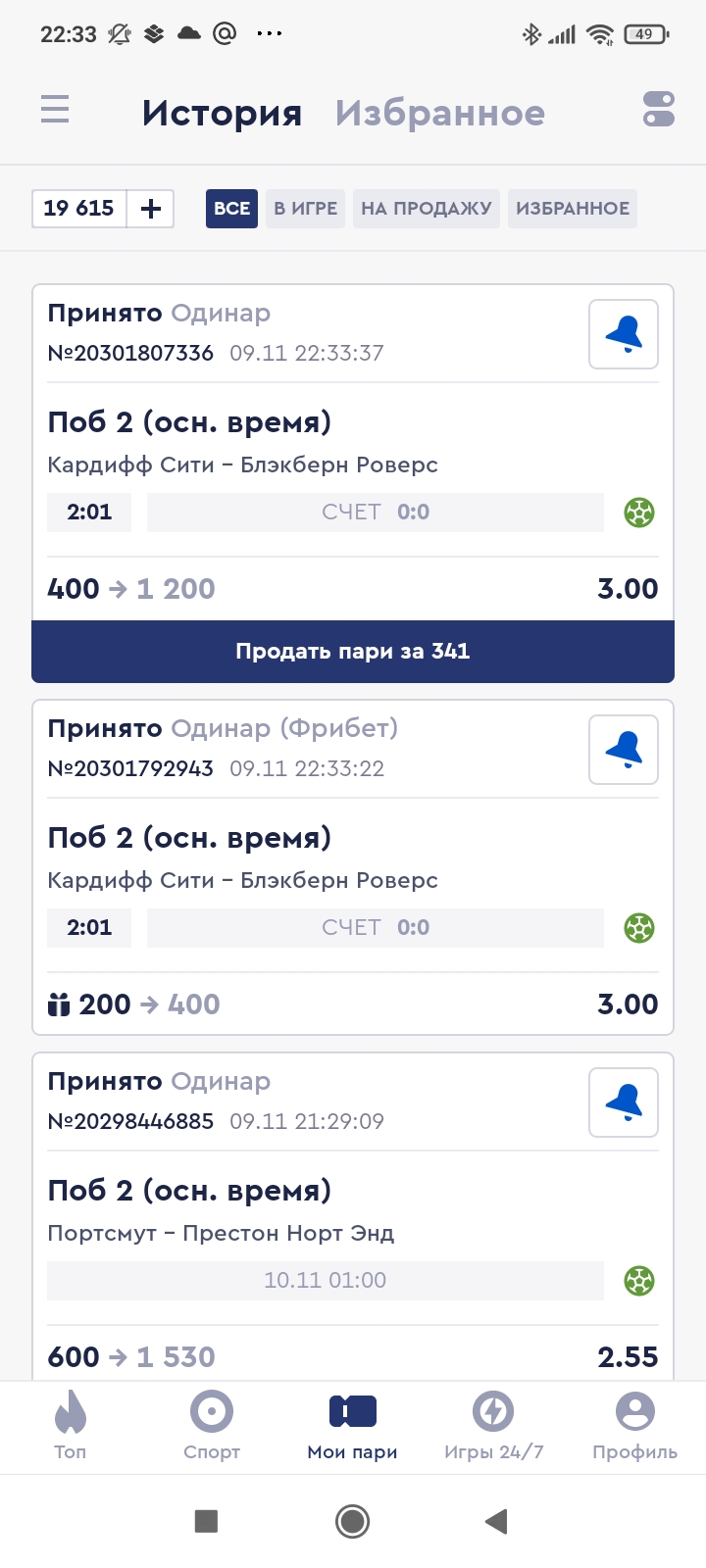706x1568 pixels.
Task: Switch to the Избранное header tab
Action: (440, 113)
